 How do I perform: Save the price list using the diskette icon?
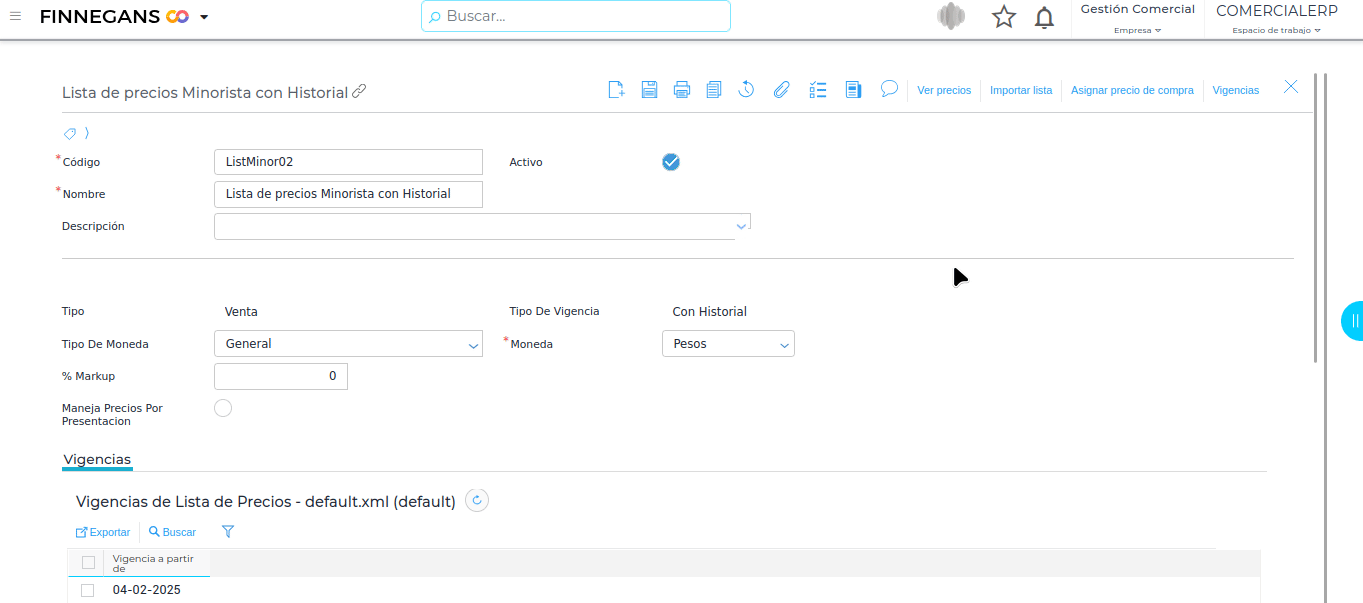pyautogui.click(x=649, y=90)
